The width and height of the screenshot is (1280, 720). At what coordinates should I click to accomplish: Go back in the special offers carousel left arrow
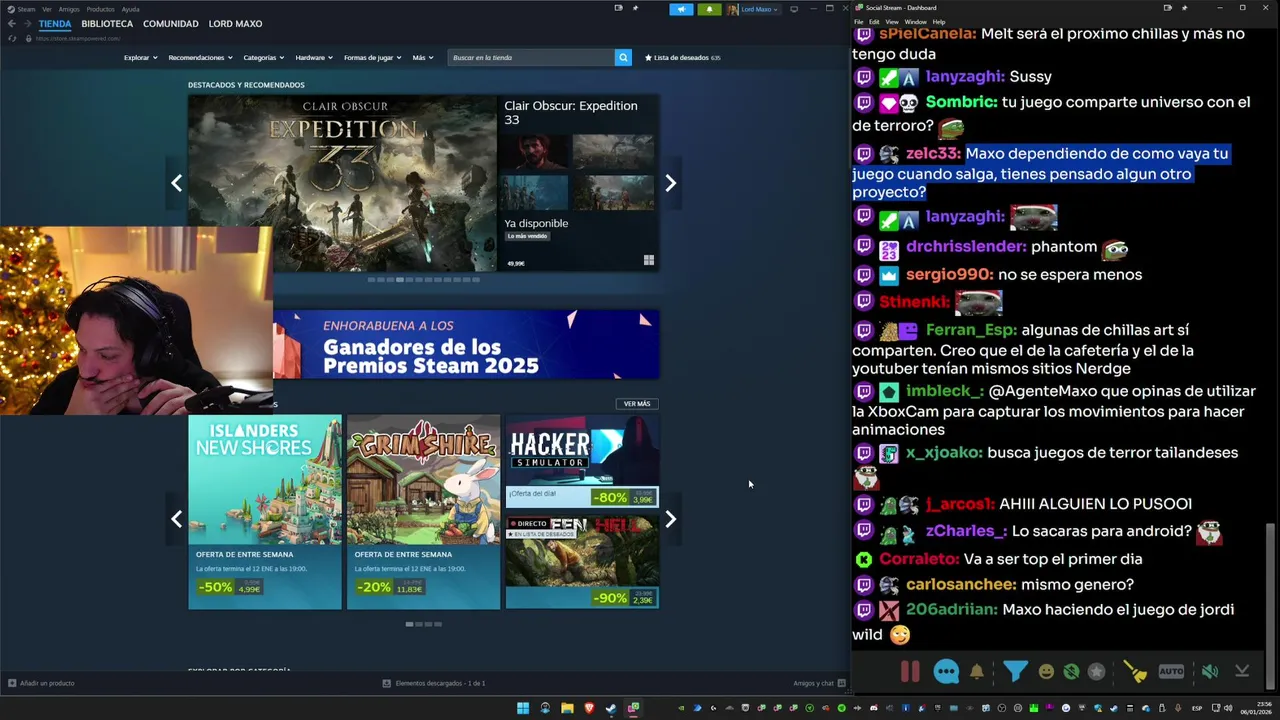[177, 519]
